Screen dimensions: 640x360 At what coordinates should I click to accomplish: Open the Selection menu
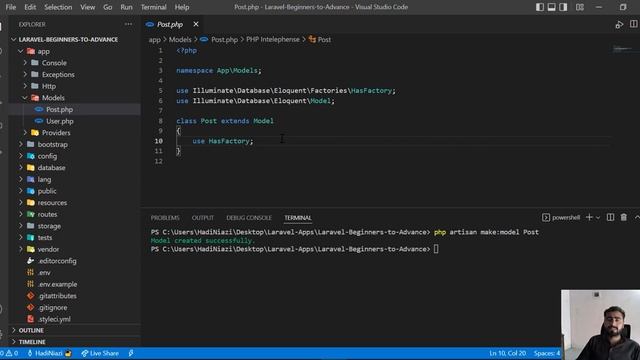pyautogui.click(x=58, y=7)
